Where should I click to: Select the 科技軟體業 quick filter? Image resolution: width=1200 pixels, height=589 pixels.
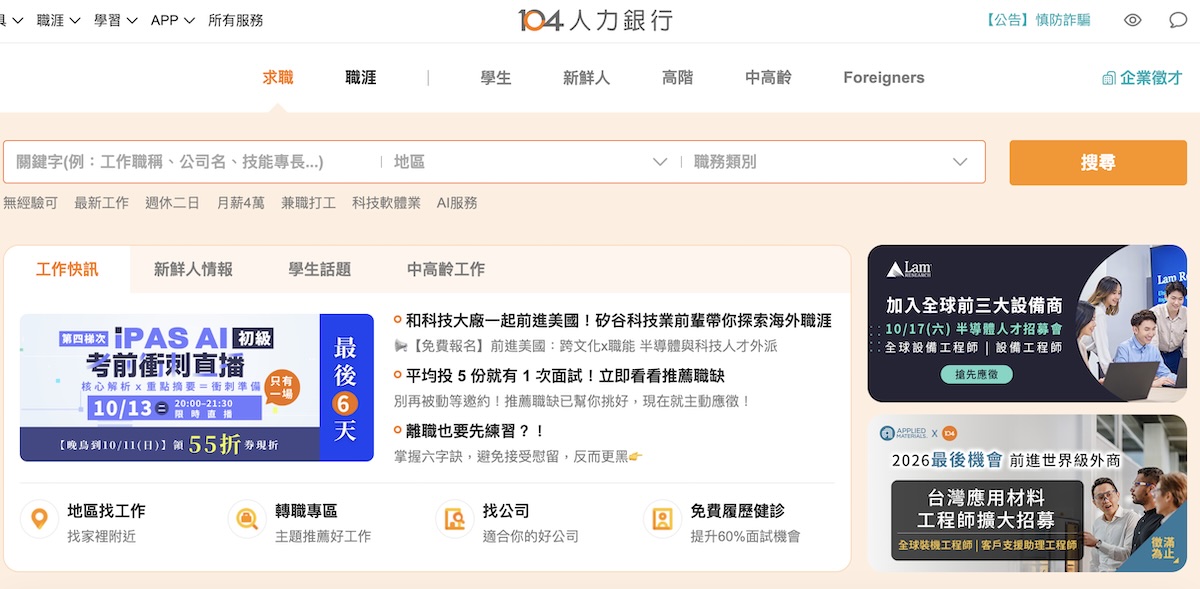point(386,203)
